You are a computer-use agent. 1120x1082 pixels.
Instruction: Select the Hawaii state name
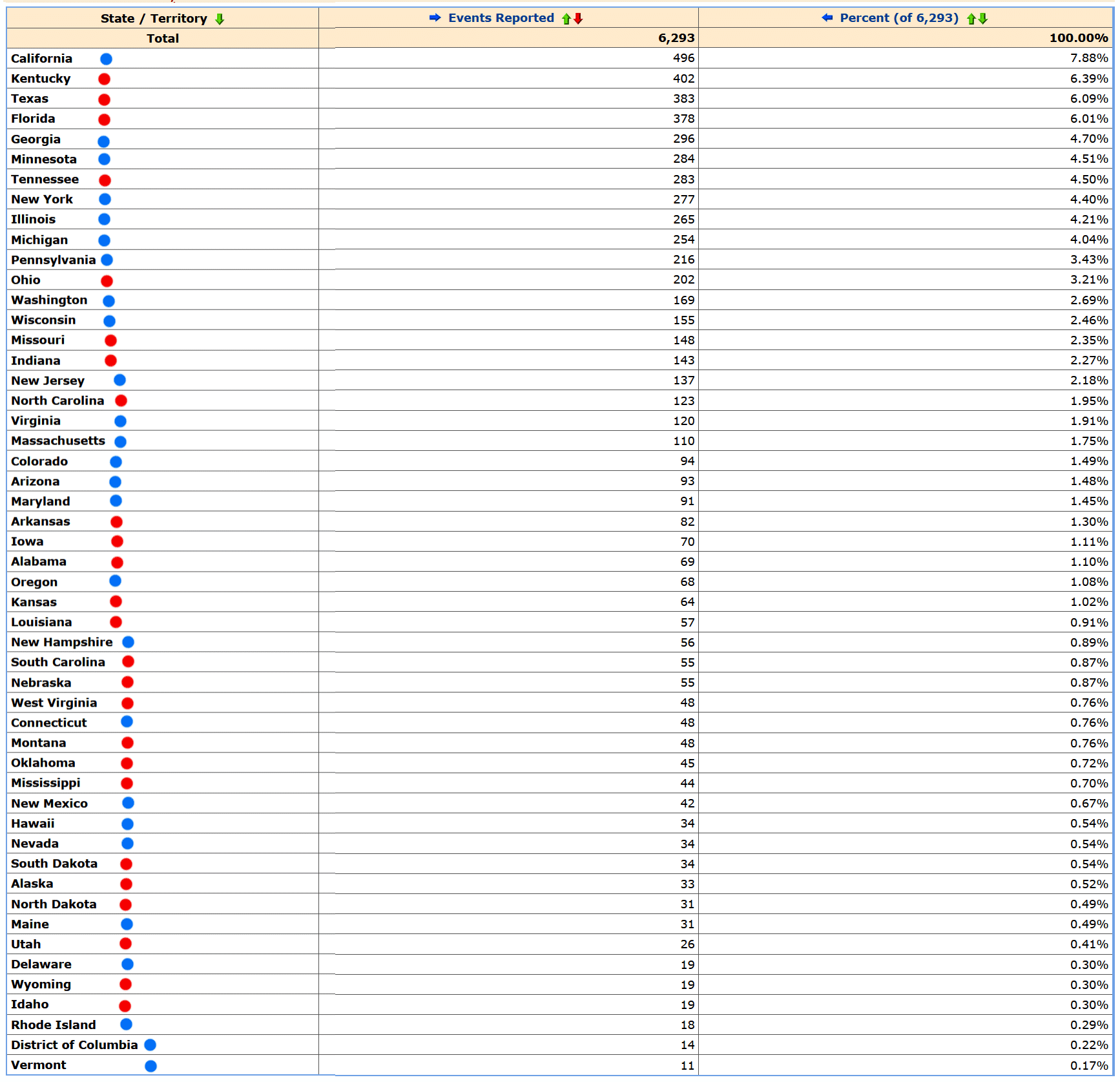point(33,824)
